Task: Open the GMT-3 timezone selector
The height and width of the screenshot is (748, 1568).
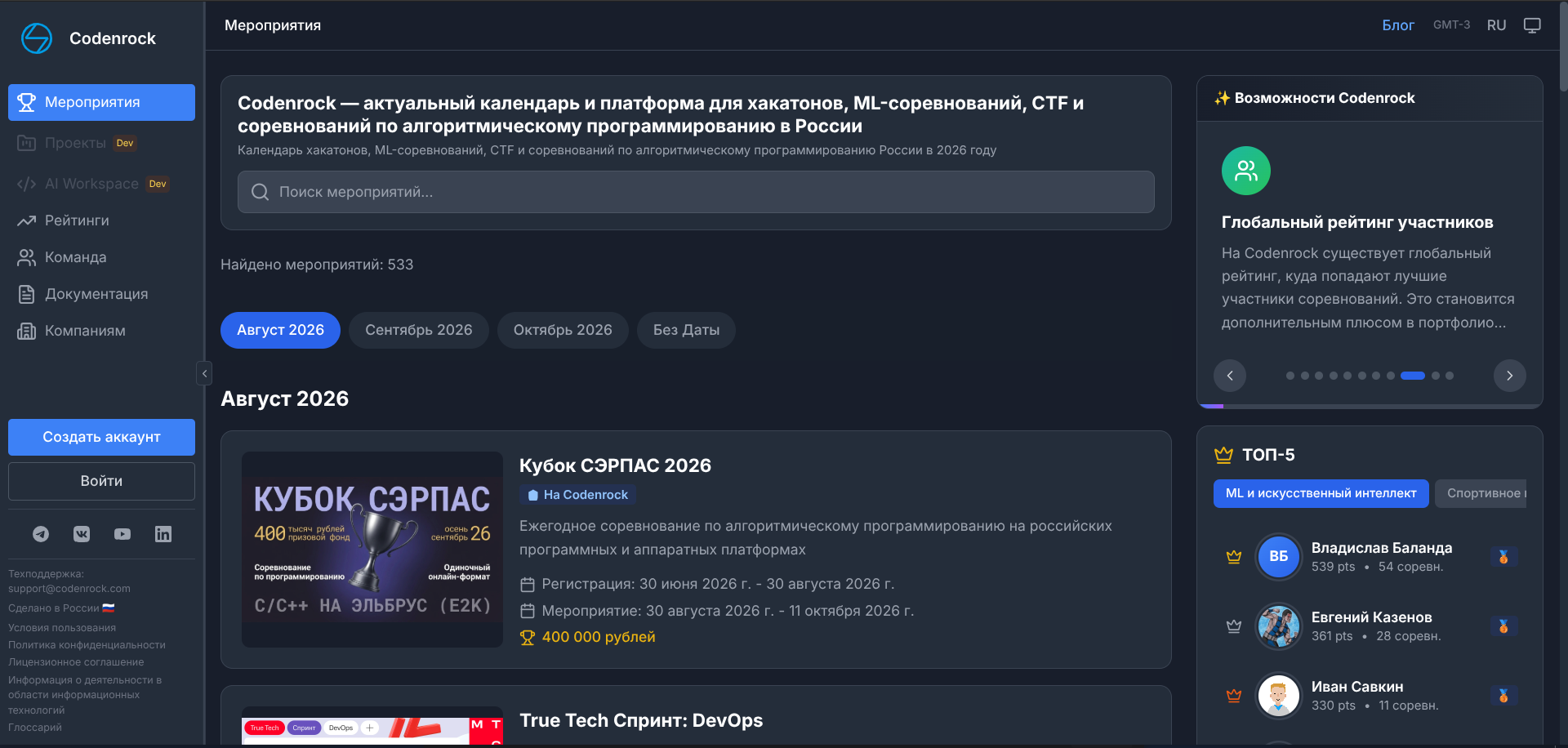Action: (x=1451, y=25)
